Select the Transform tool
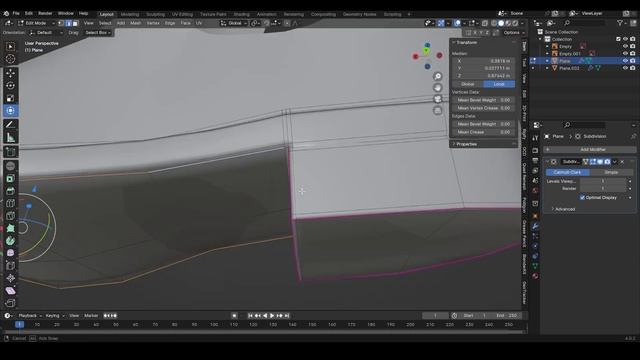This screenshot has height=360, width=640. pos(11,111)
